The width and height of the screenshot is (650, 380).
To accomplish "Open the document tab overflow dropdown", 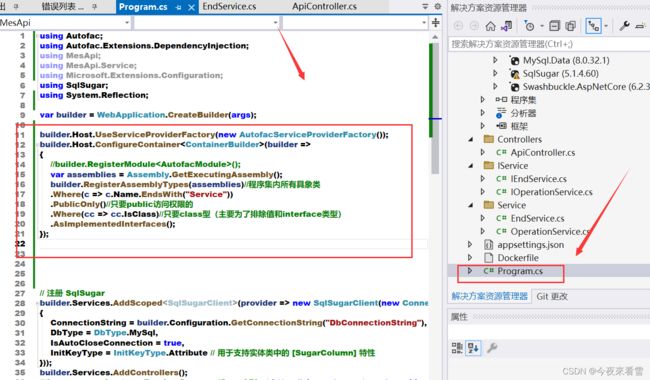I will click(425, 7).
